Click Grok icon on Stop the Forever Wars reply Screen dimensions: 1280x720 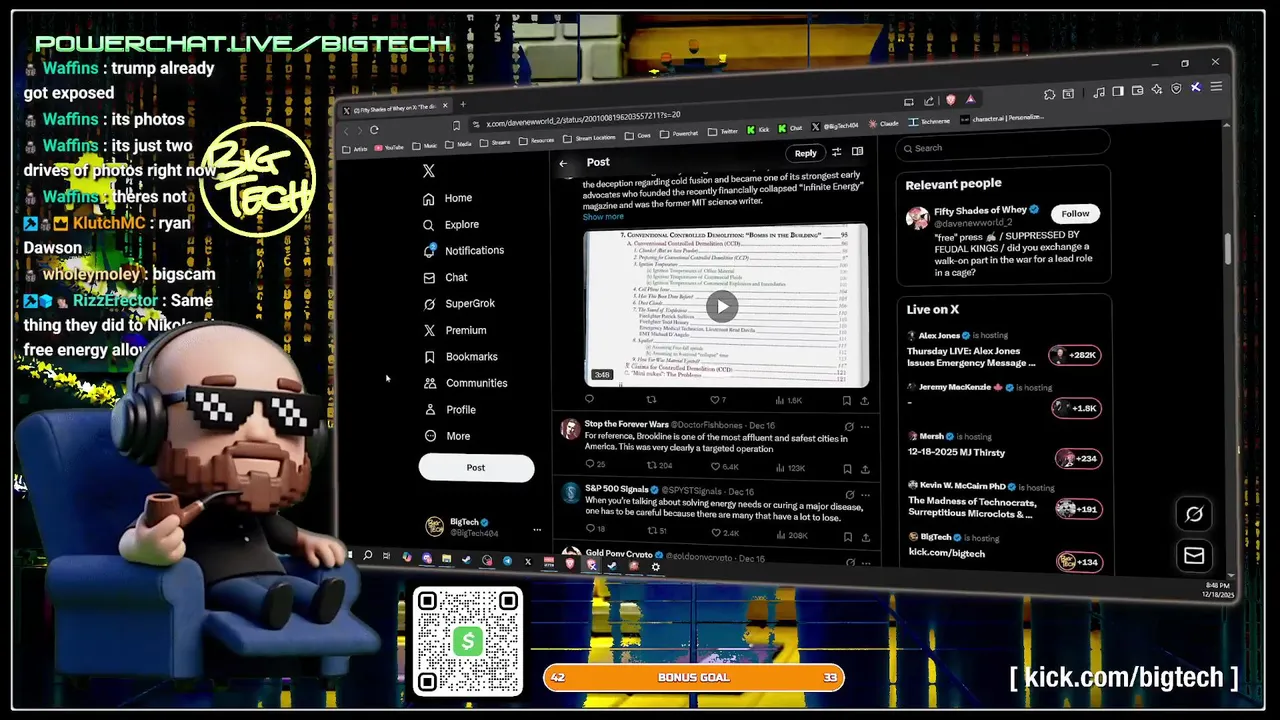coord(849,426)
